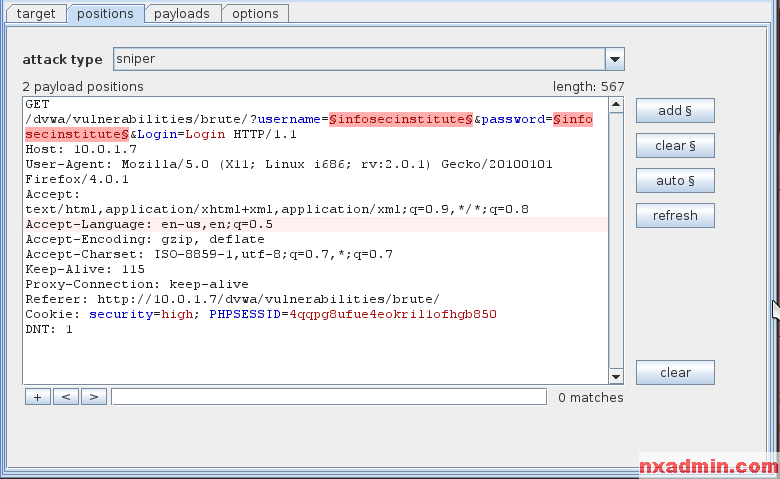Click the Accept-Charset header line

tap(209, 254)
